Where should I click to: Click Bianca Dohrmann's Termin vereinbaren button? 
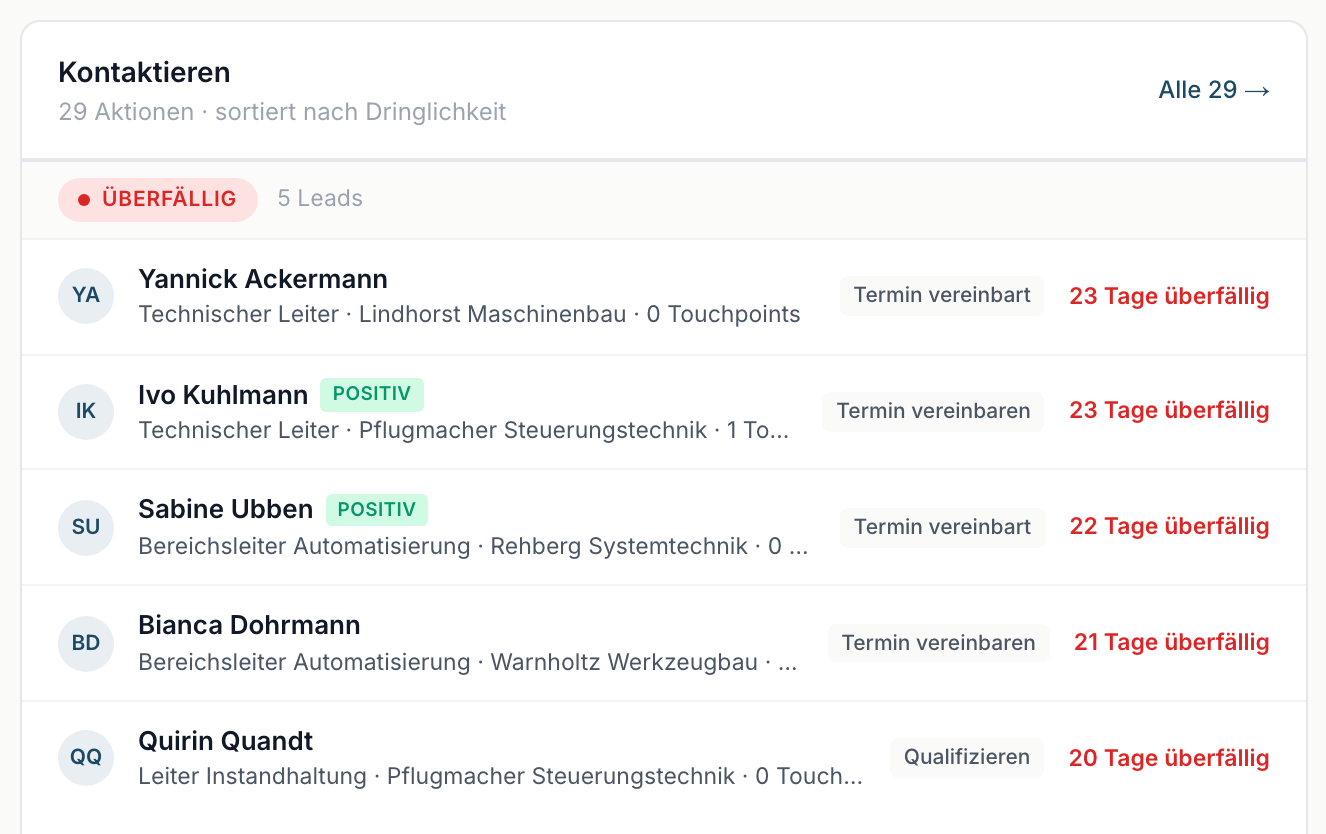[938, 642]
